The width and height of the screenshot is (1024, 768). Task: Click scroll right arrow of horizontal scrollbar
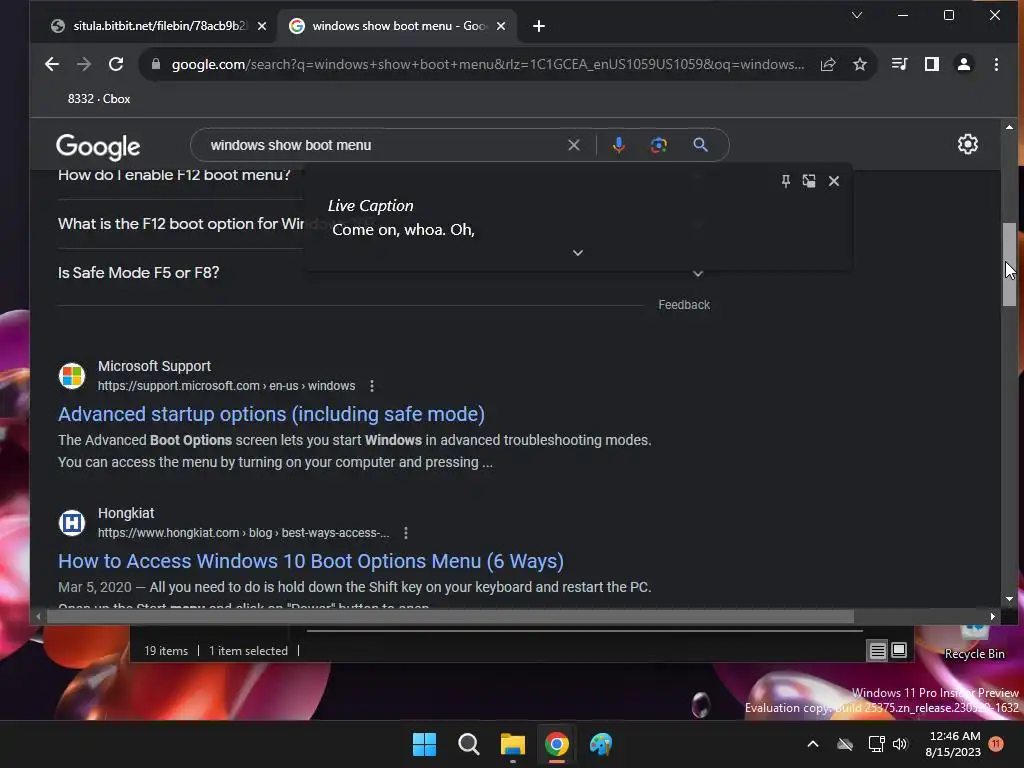(x=993, y=616)
